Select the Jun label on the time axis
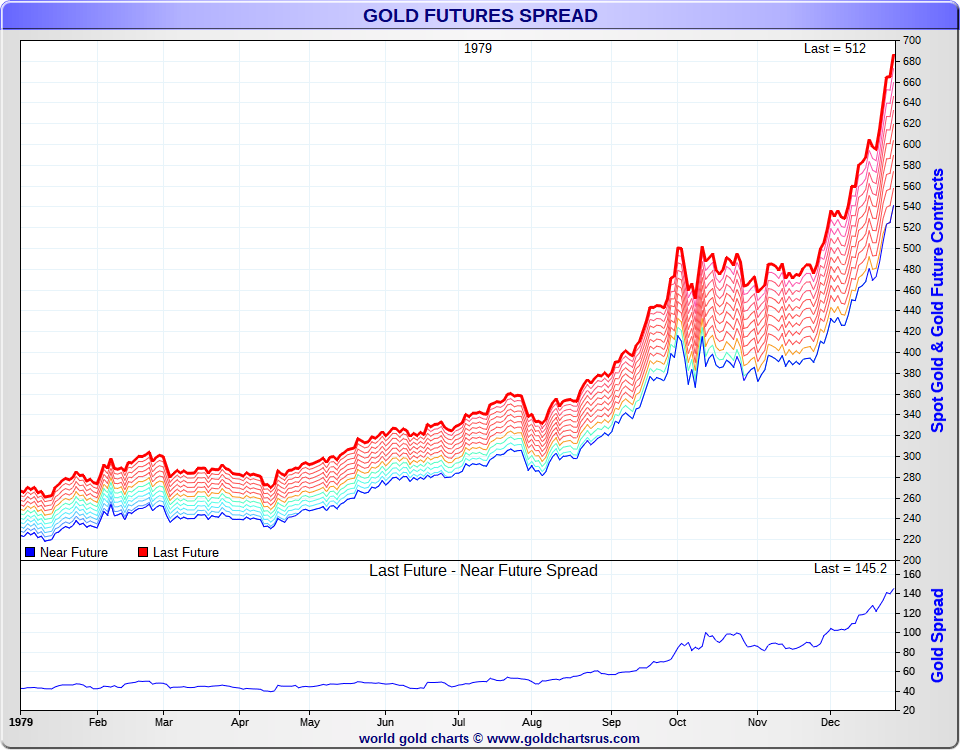960x750 pixels. point(385,721)
